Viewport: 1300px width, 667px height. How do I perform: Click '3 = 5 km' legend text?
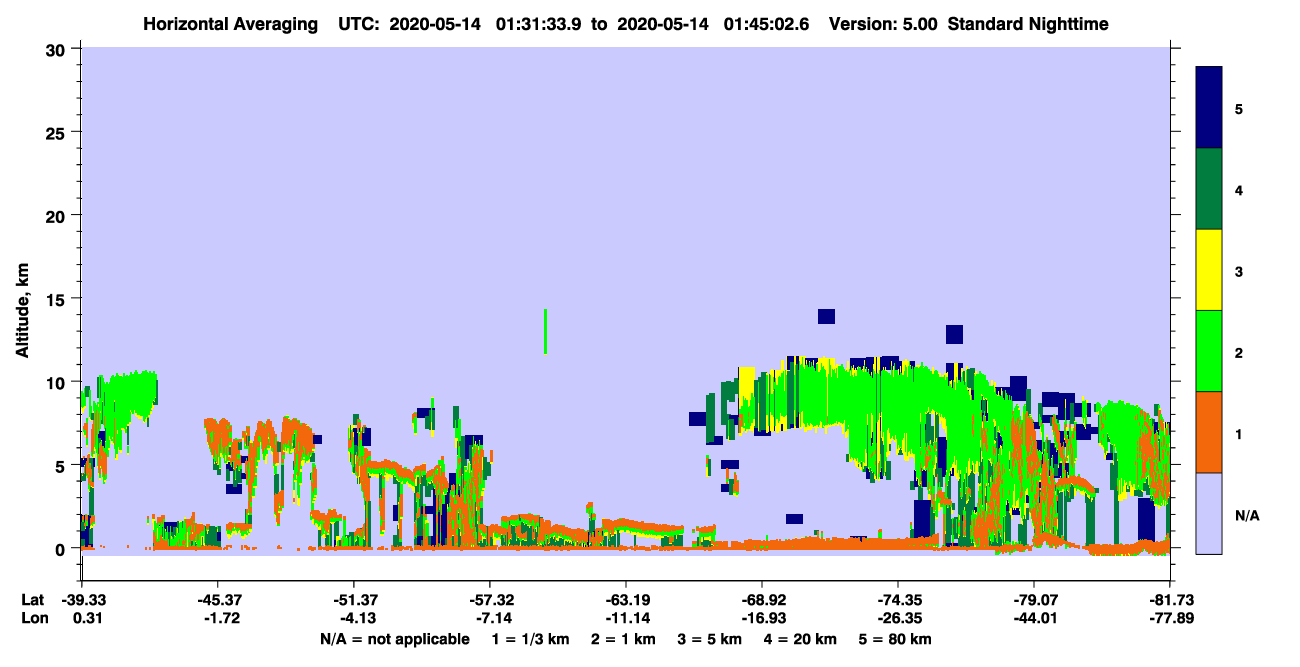pyautogui.click(x=709, y=639)
